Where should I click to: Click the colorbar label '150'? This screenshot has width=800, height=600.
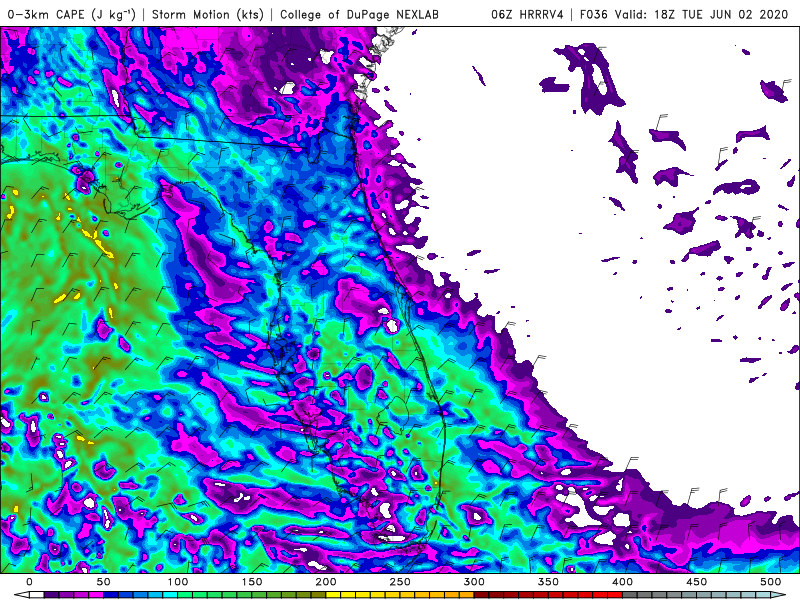252,582
